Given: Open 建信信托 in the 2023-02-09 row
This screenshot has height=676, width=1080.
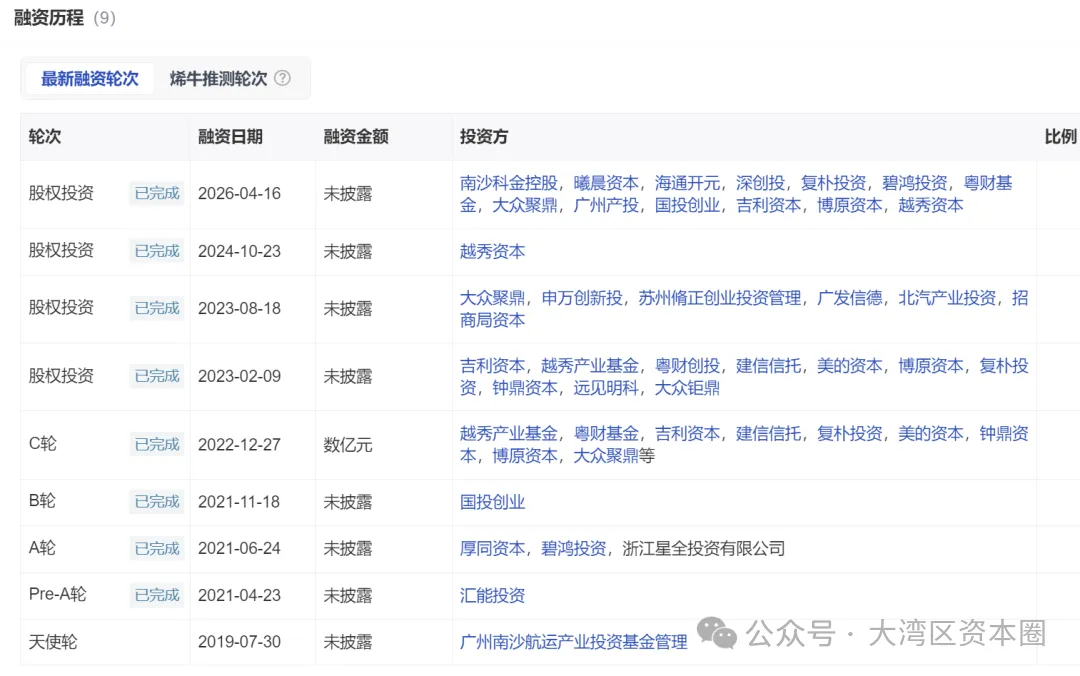Looking at the screenshot, I should (768, 366).
